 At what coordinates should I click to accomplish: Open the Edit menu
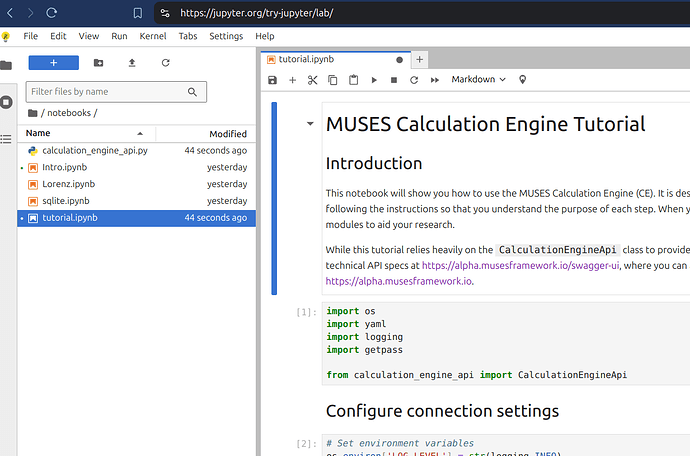58,36
